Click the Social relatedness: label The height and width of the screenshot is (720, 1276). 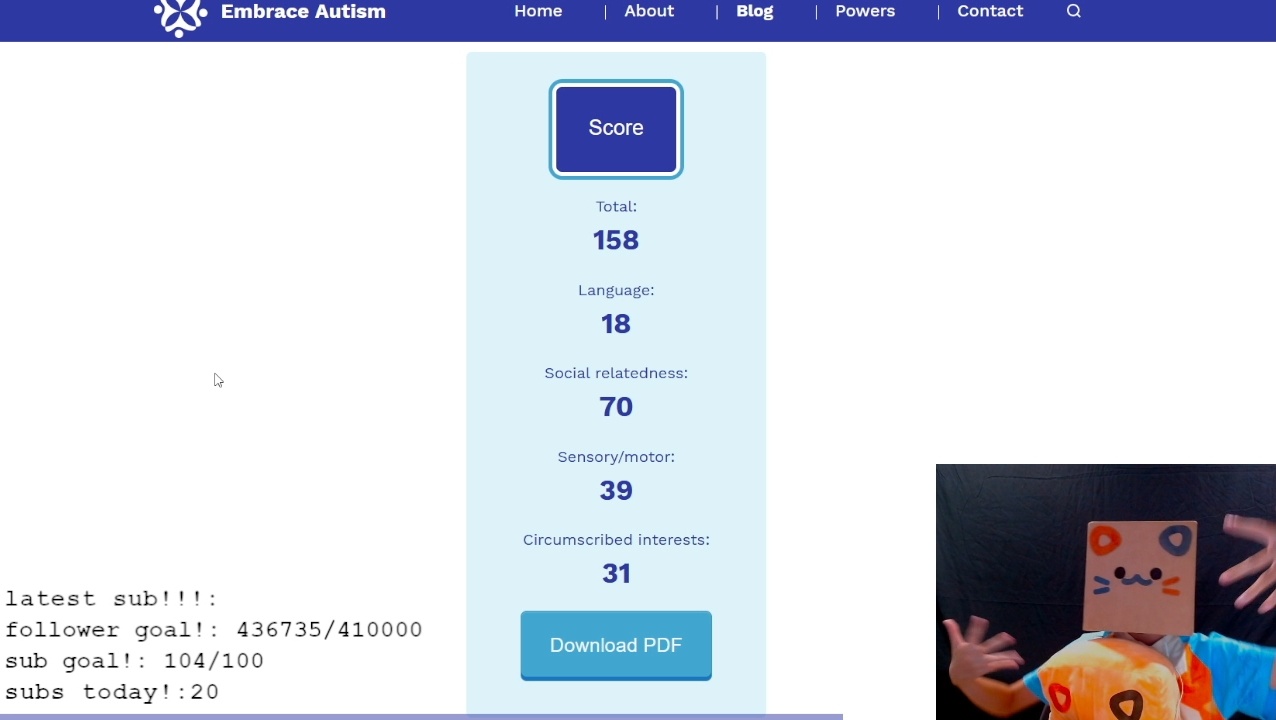click(616, 373)
